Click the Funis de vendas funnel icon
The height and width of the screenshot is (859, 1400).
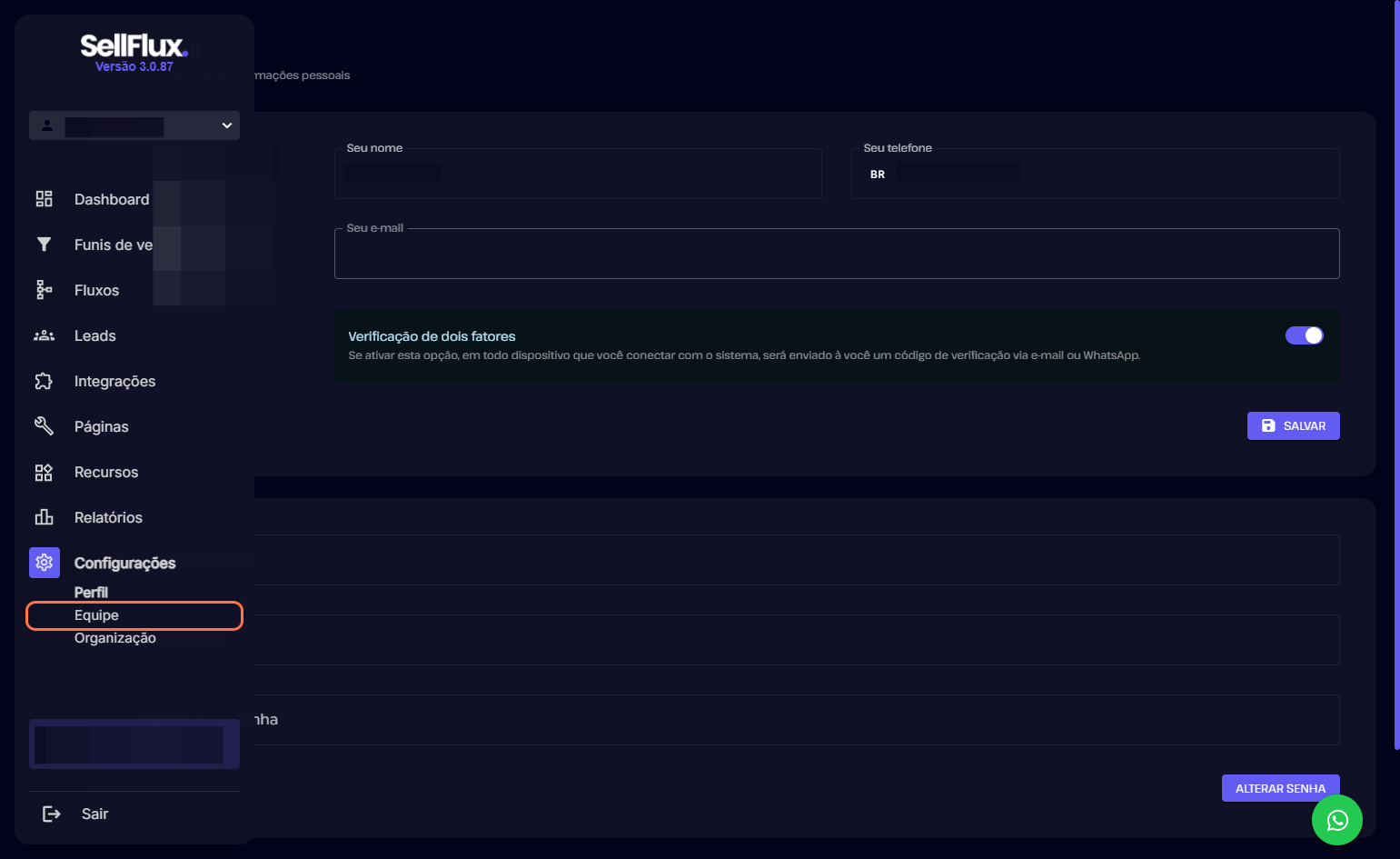(44, 245)
